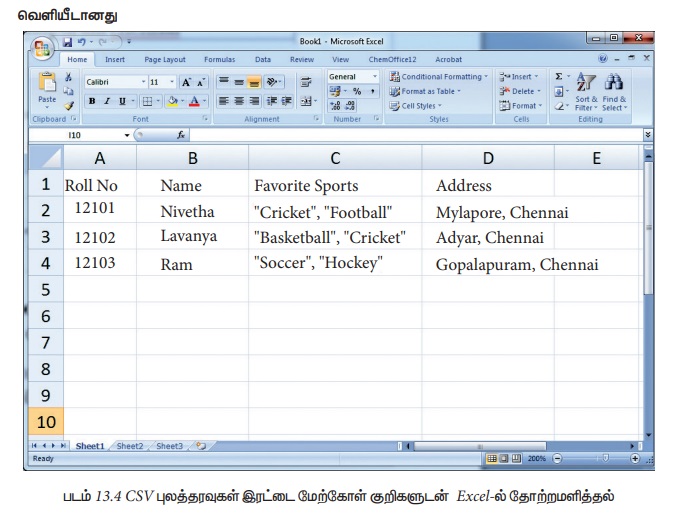The image size is (675, 515).
Task: Click the insert function fx icon
Action: coord(181,134)
